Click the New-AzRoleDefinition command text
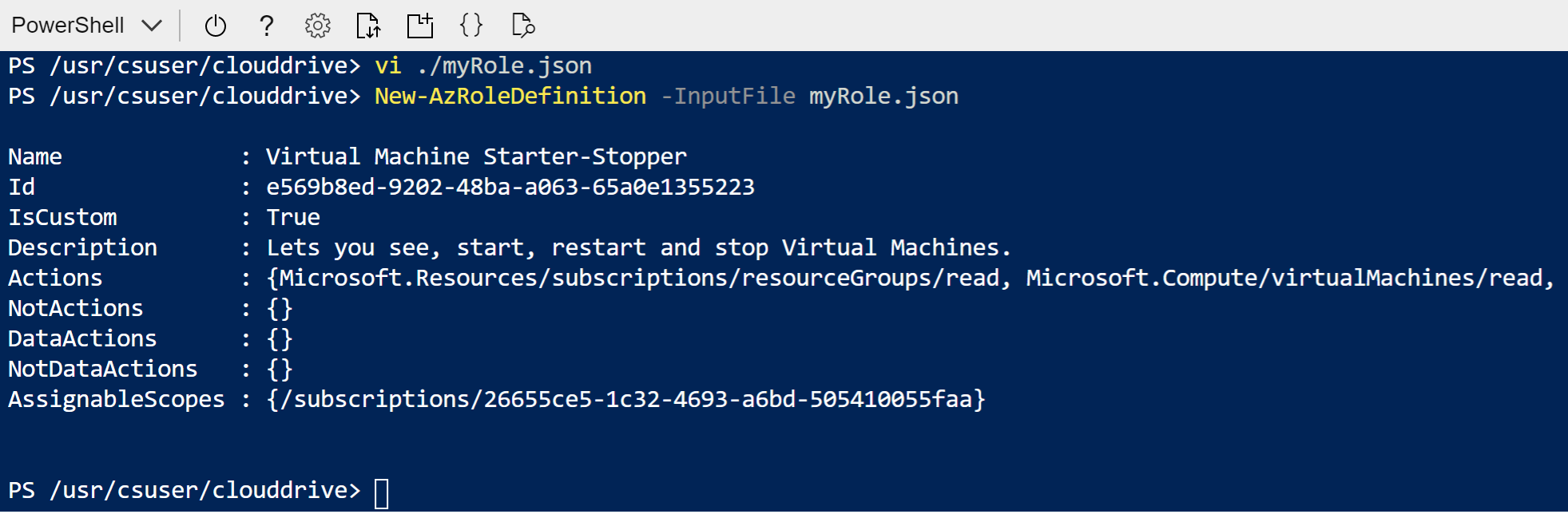Image resolution: width=1568 pixels, height=518 pixels. (510, 97)
